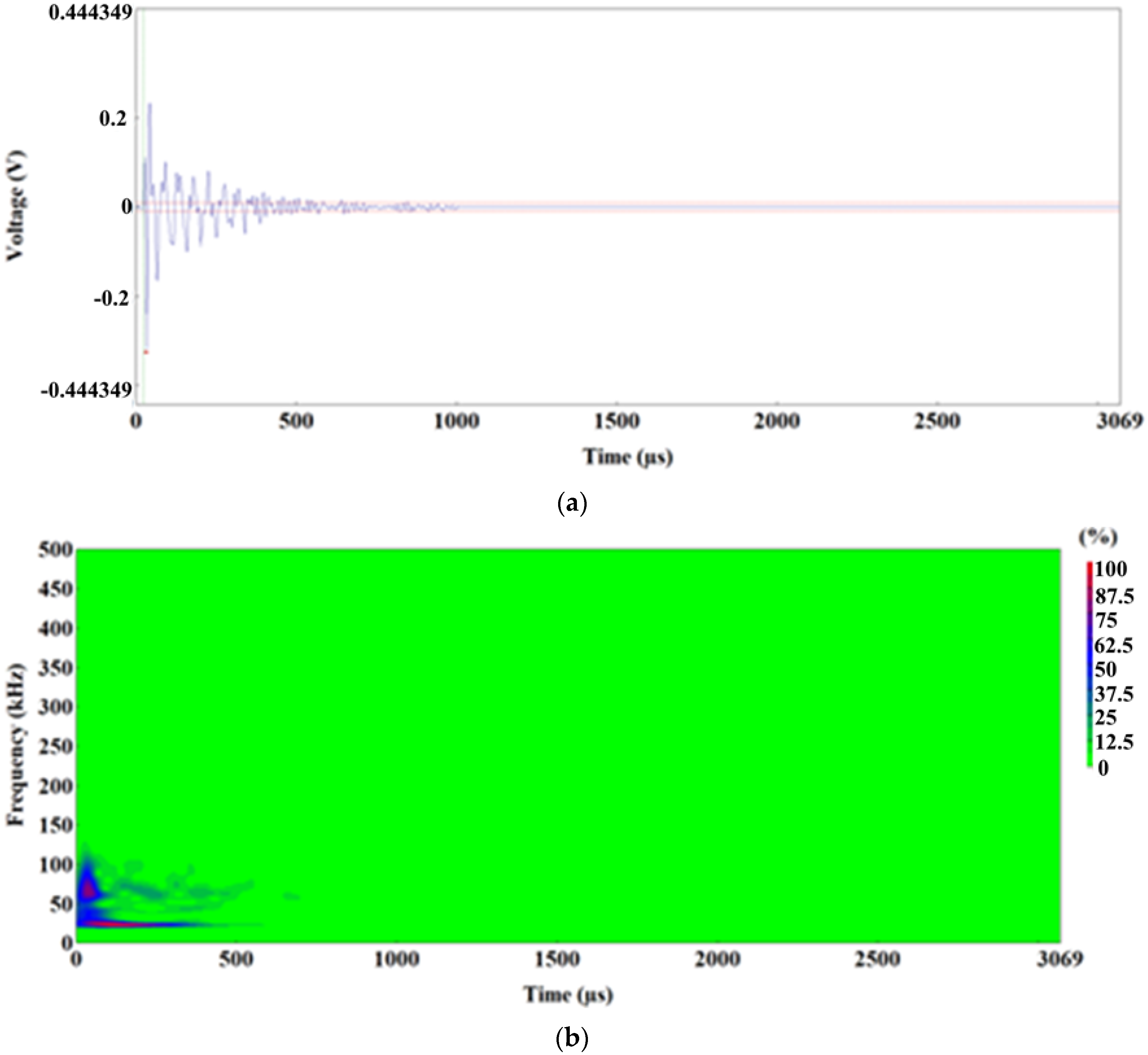
Task: Click the highest positive waveform peak
Action: [x=150, y=105]
